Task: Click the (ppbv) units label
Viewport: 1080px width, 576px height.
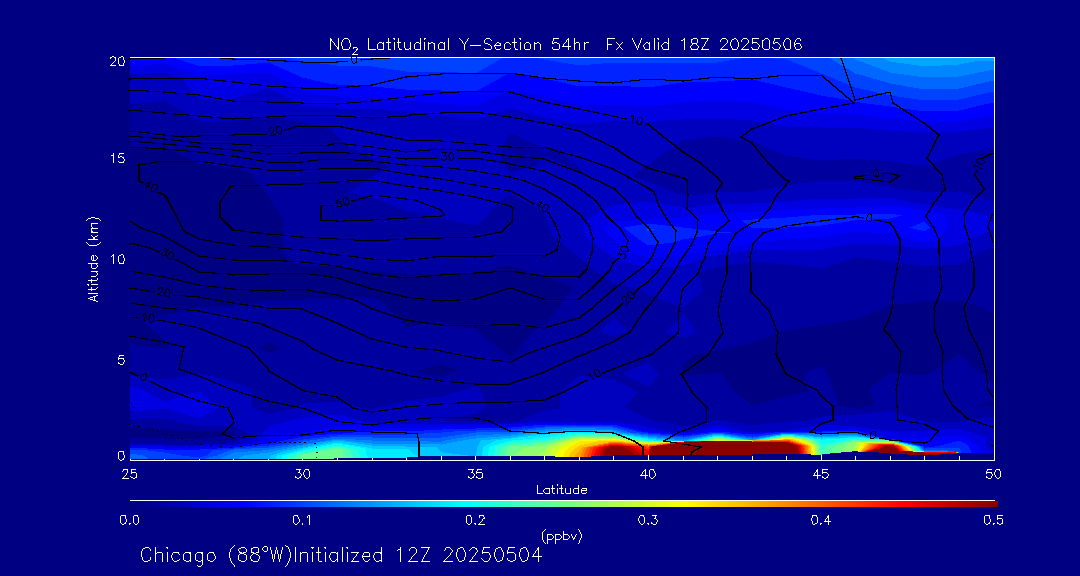Action: point(561,536)
